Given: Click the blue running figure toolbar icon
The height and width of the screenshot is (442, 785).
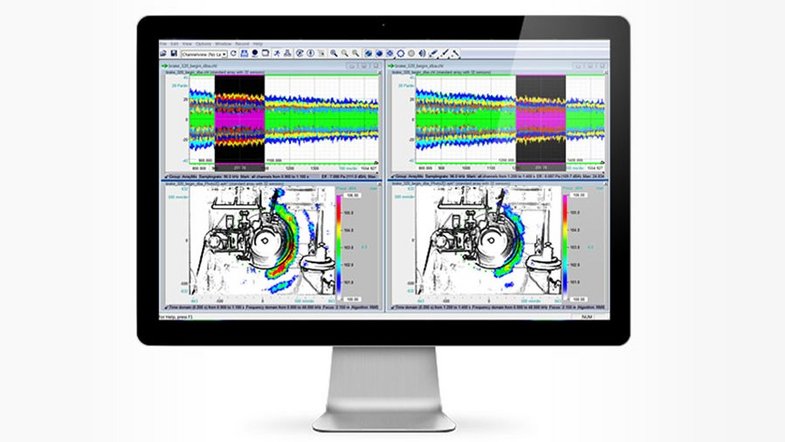Looking at the screenshot, I should (277, 53).
